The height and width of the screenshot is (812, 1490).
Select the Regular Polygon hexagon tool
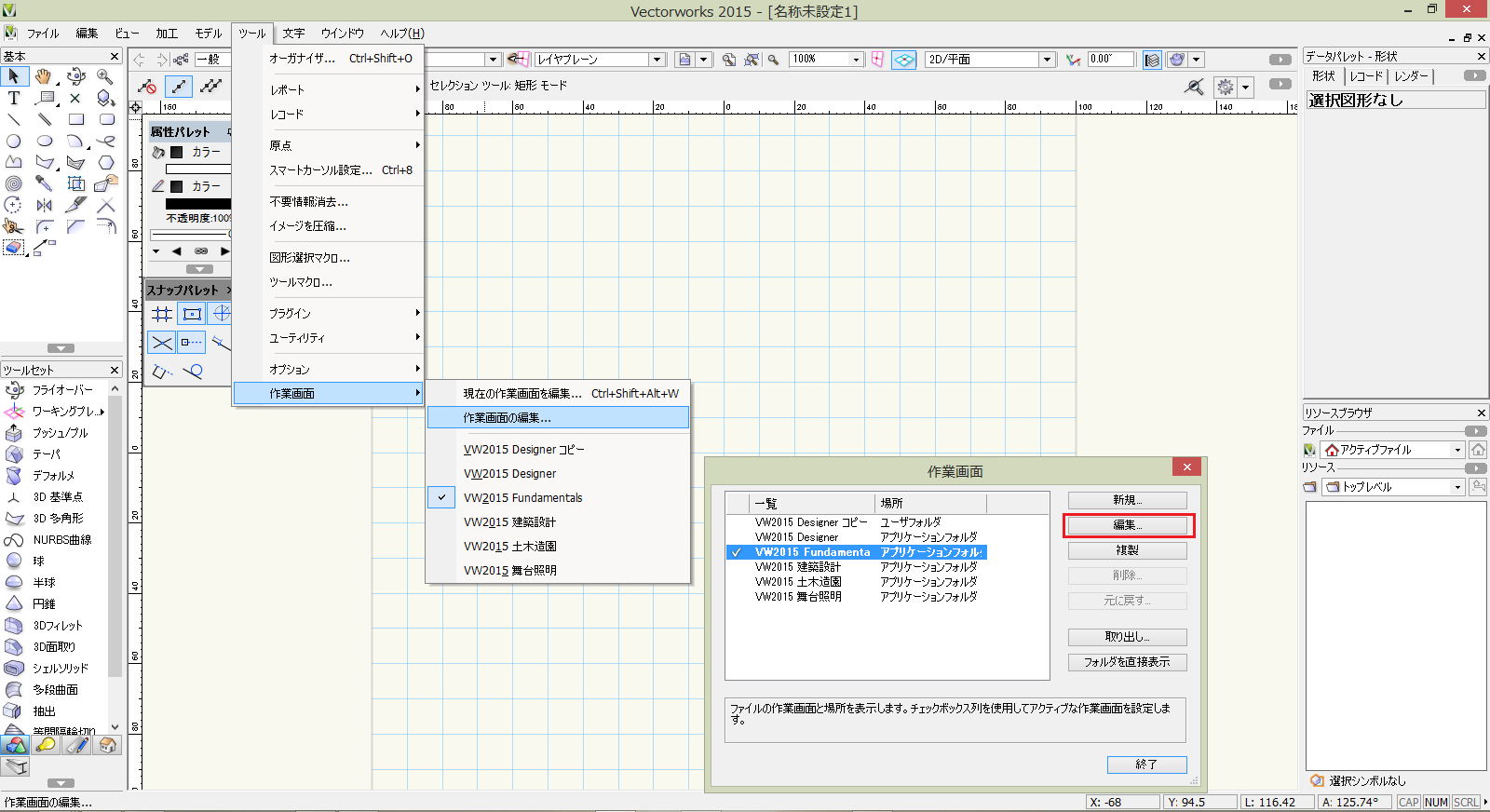(106, 162)
